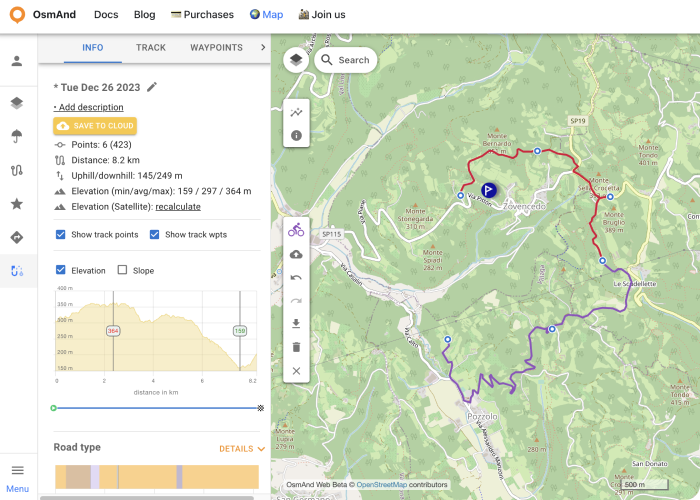This screenshot has height=500, width=700.
Task: Click the tab scroll right chevron
Action: (x=262, y=47)
